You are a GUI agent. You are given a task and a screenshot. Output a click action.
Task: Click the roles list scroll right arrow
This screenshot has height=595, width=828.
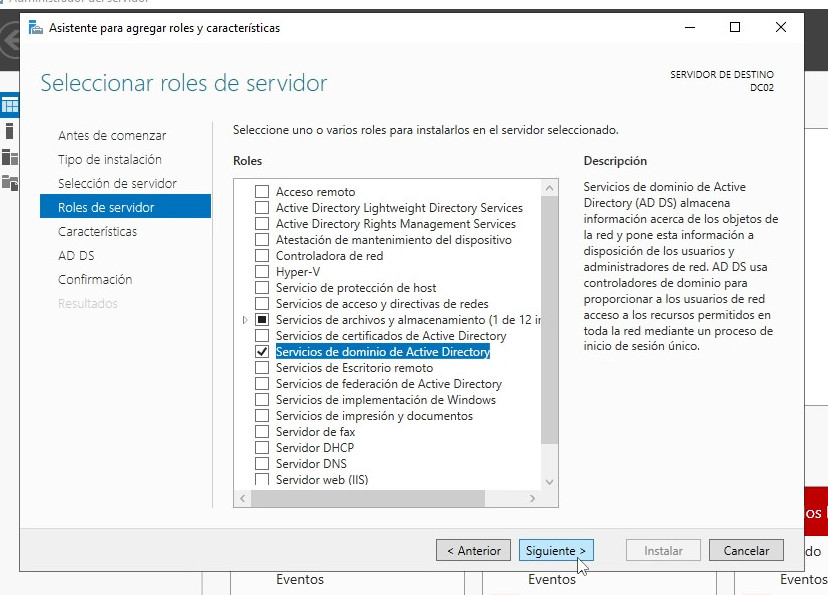[533, 497]
